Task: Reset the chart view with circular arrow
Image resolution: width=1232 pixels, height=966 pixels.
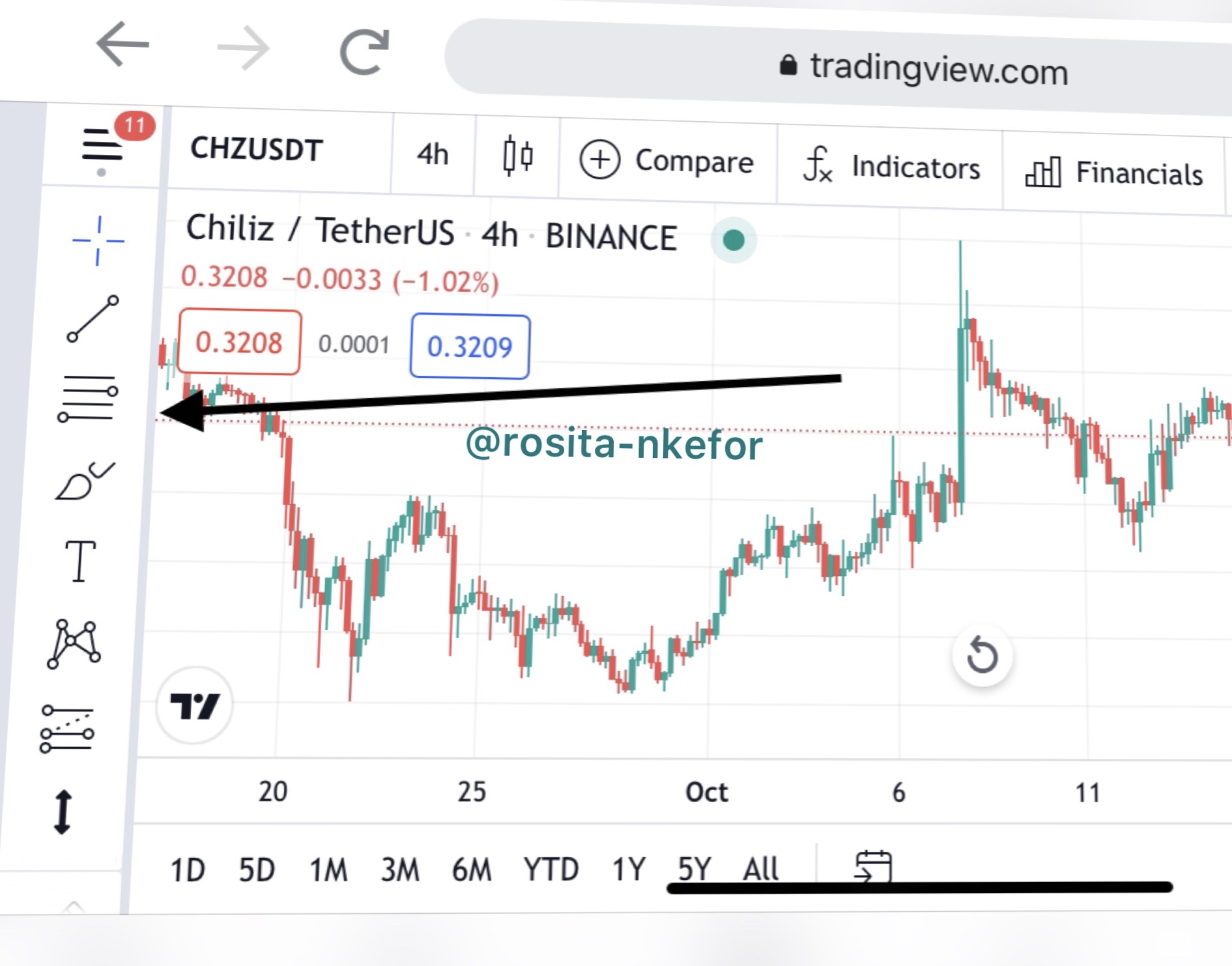Action: point(982,655)
